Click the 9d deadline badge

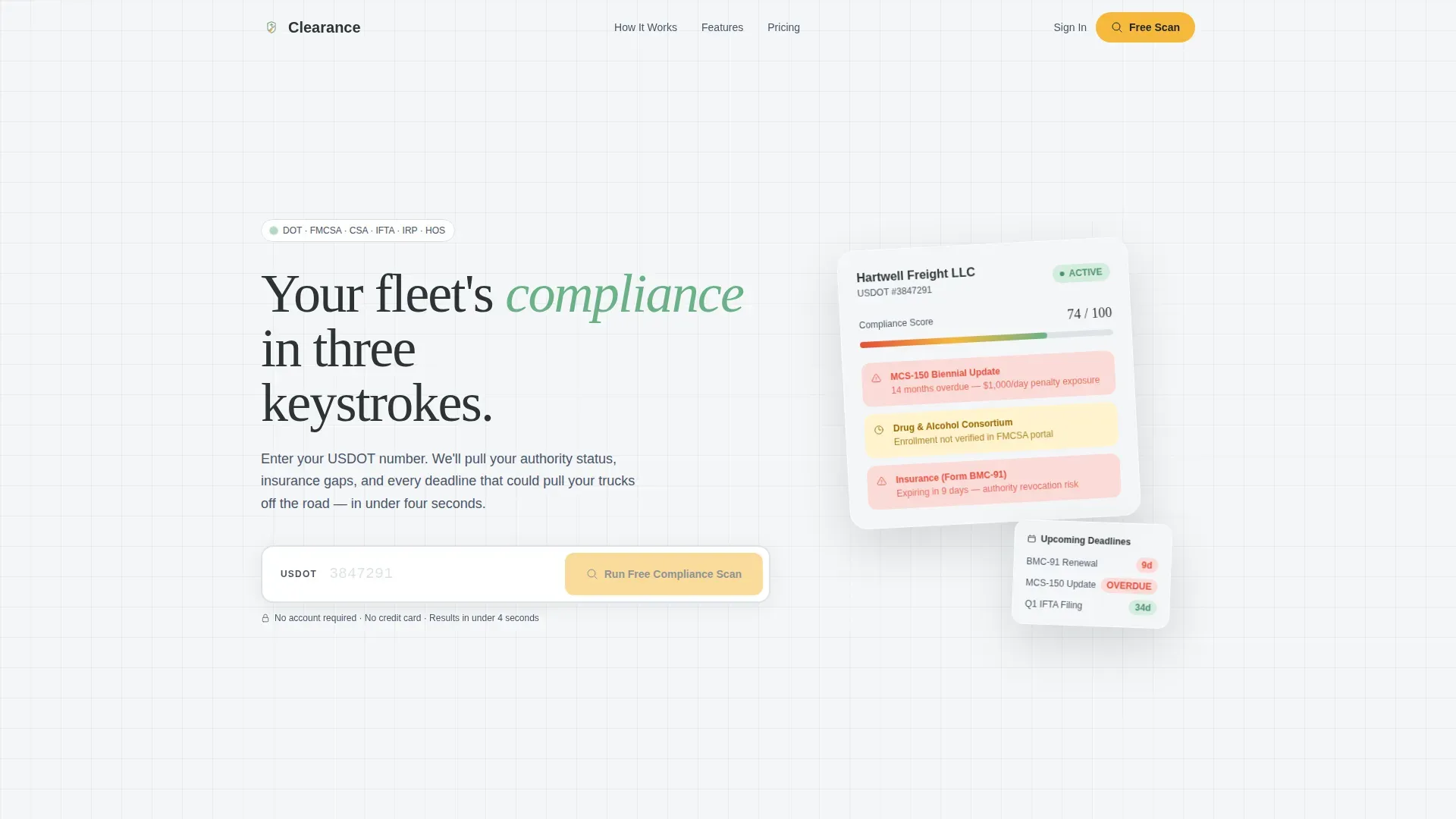pos(1147,565)
